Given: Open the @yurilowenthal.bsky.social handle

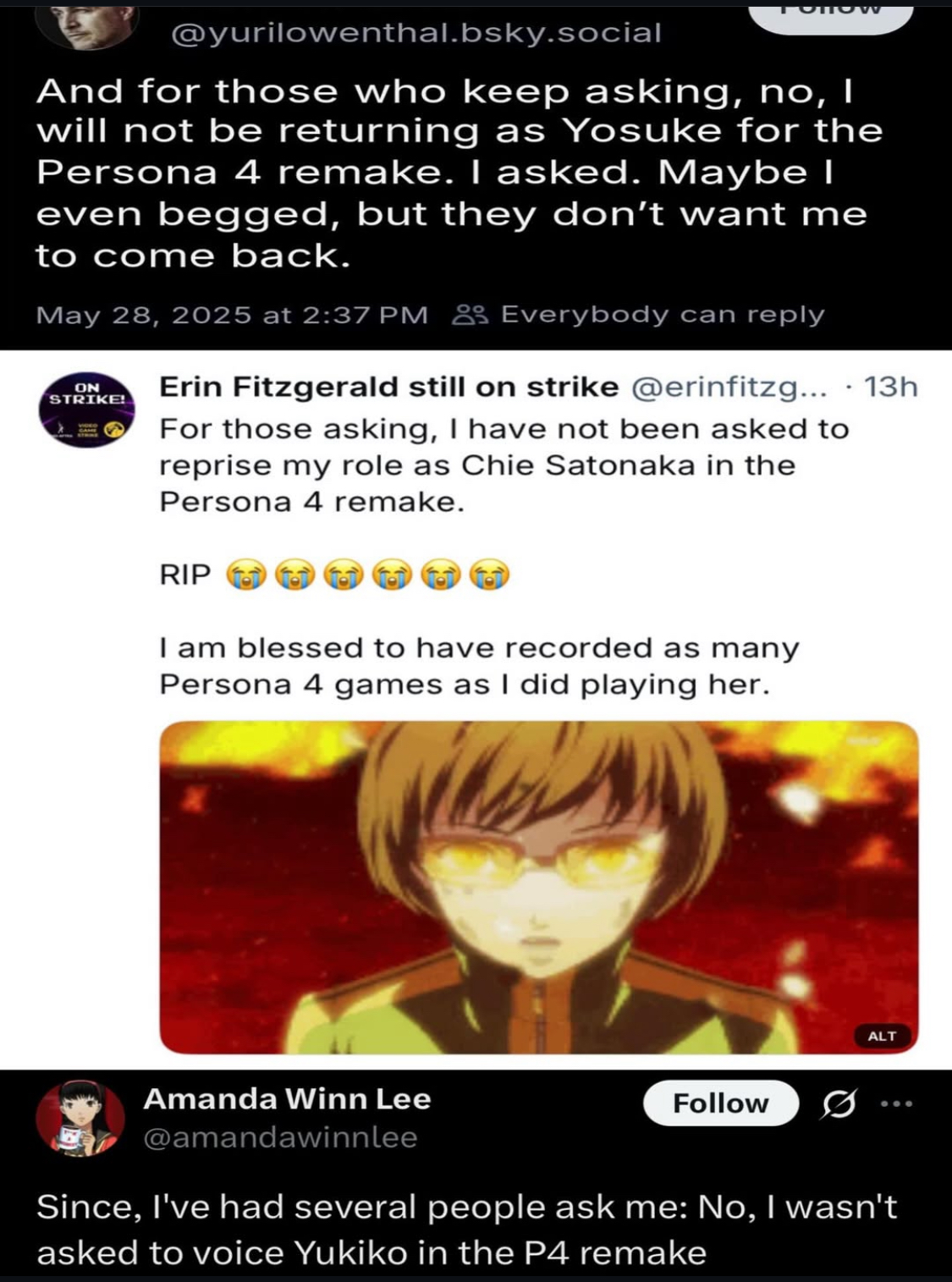Looking at the screenshot, I should (416, 33).
